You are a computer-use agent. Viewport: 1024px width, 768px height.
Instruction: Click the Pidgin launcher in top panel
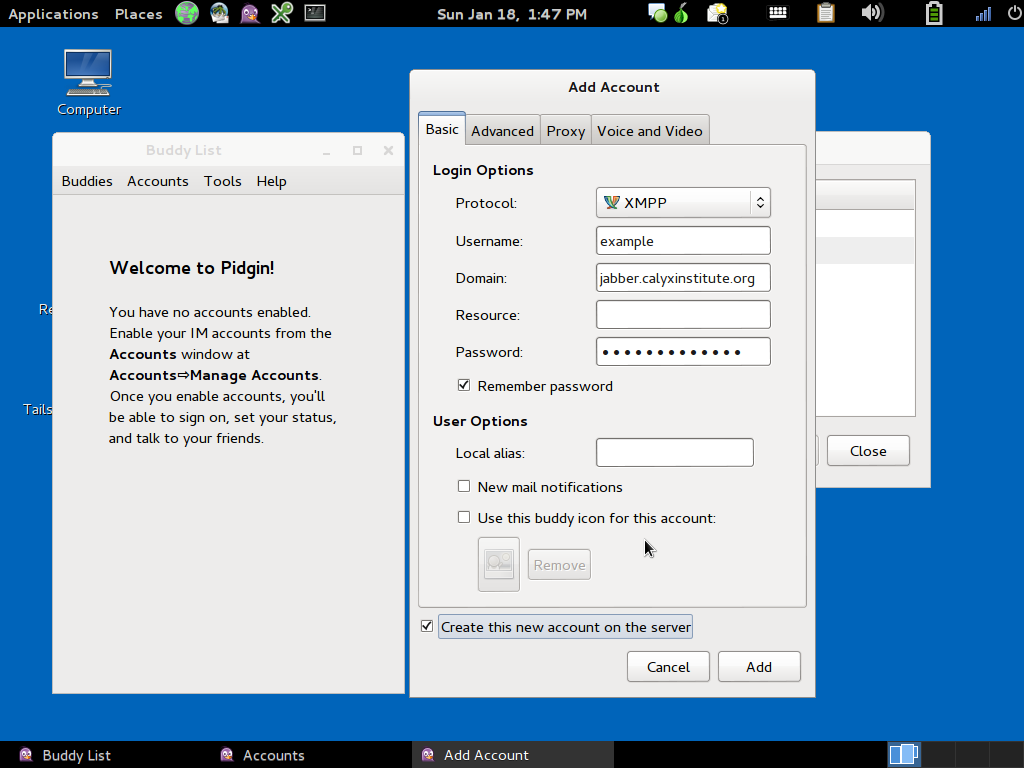click(x=250, y=14)
